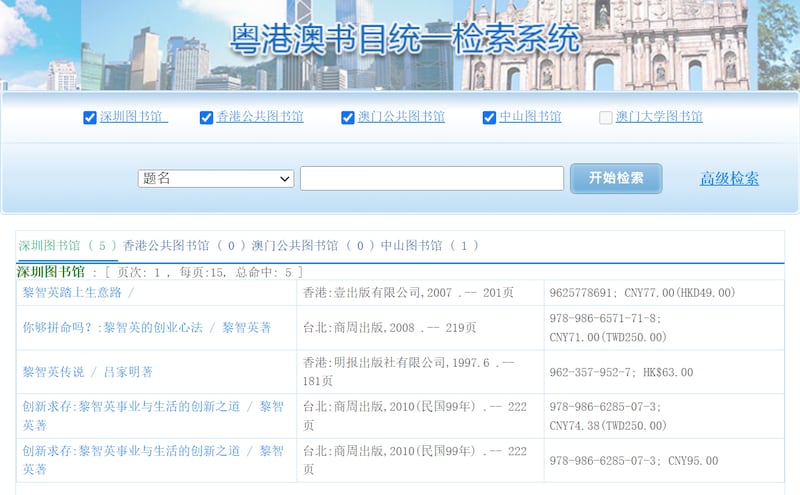Switch to the 深圳图书馆 results tab
The image size is (800, 495).
coord(68,245)
